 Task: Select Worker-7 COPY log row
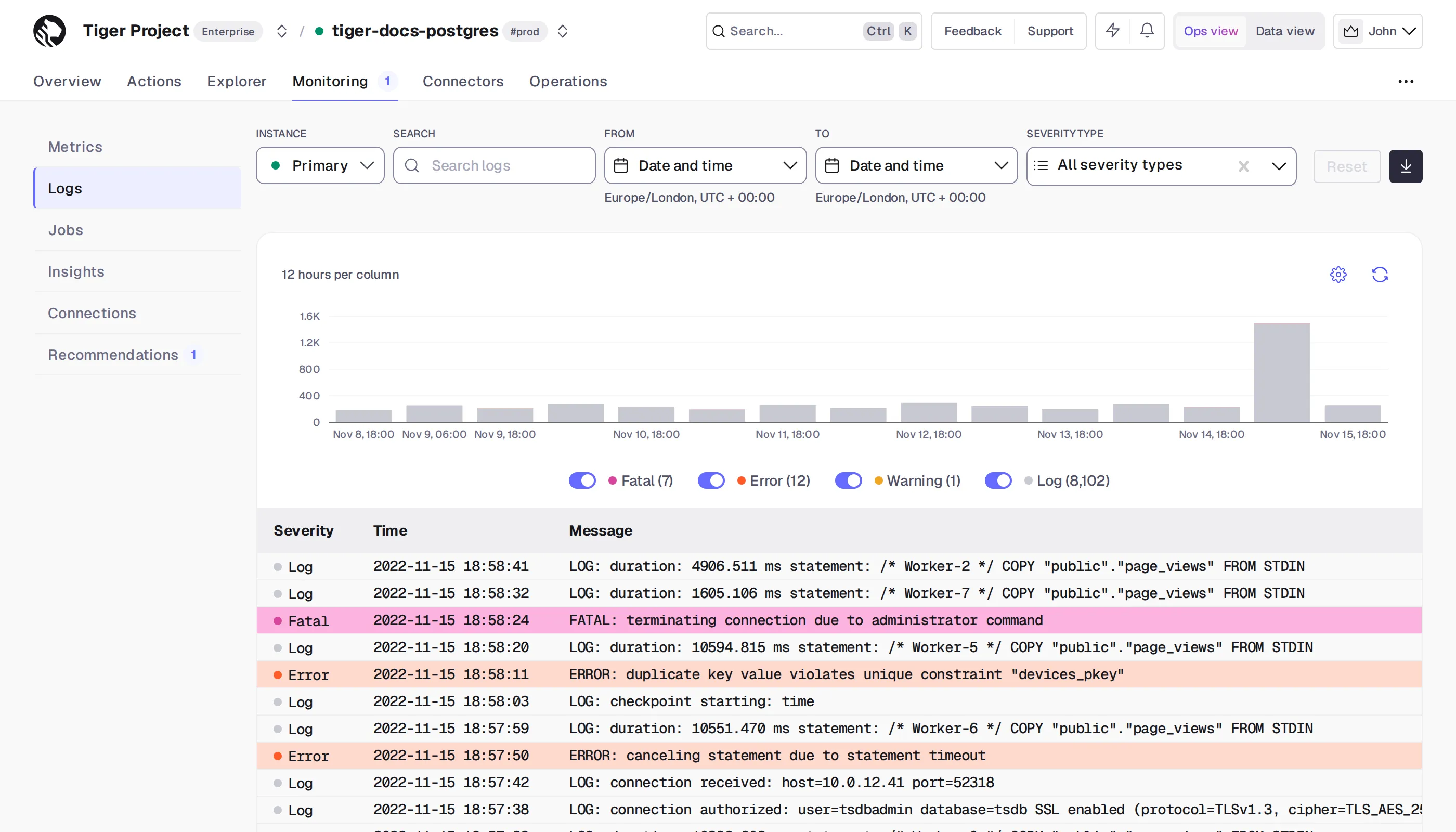pyautogui.click(x=839, y=594)
